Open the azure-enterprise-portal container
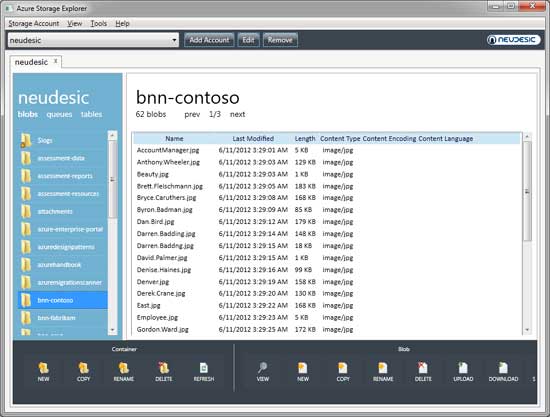The height and width of the screenshot is (417, 550). pos(63,229)
